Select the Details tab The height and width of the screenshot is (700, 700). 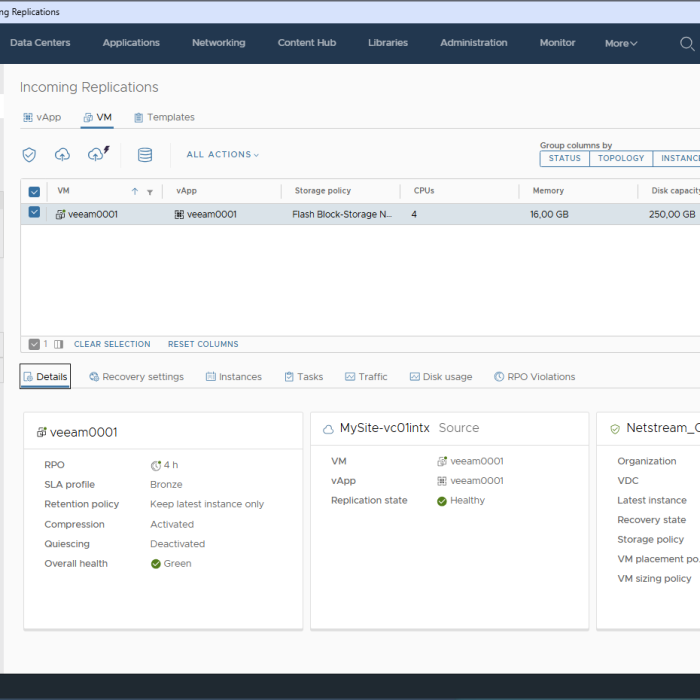click(45, 377)
